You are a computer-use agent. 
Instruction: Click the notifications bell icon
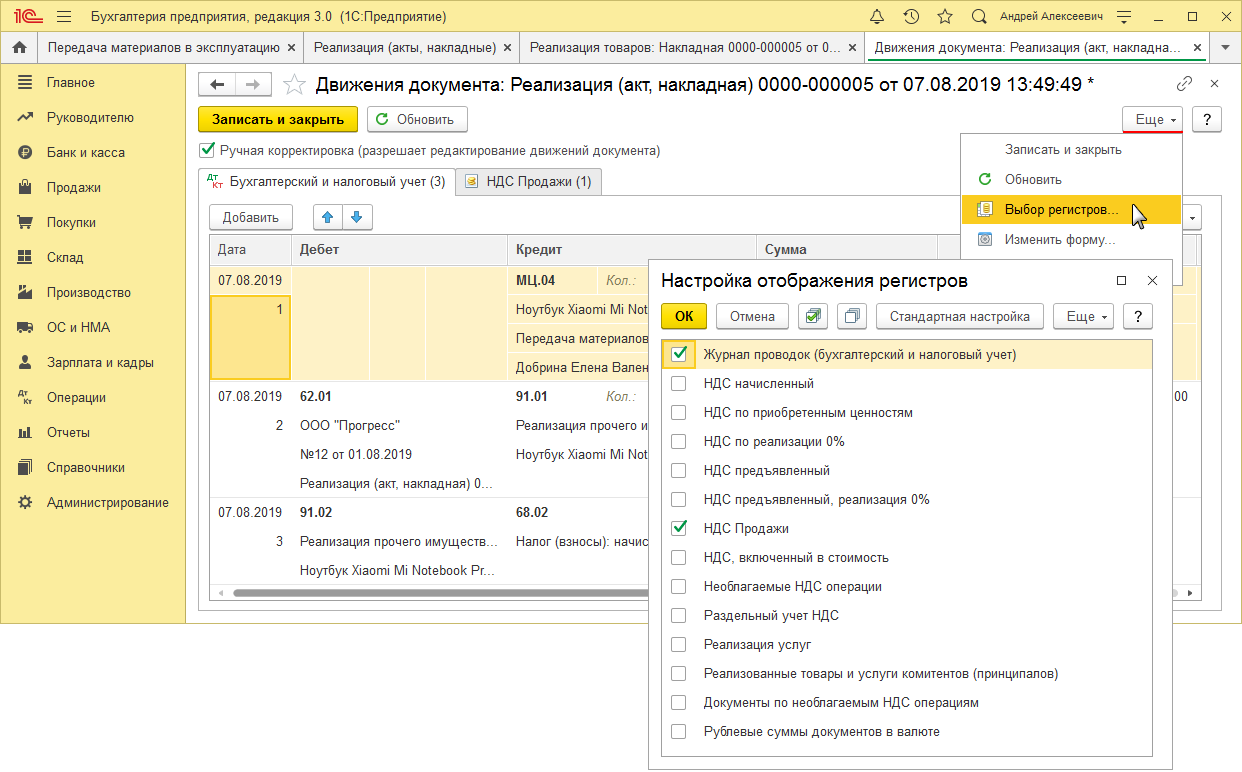[877, 17]
